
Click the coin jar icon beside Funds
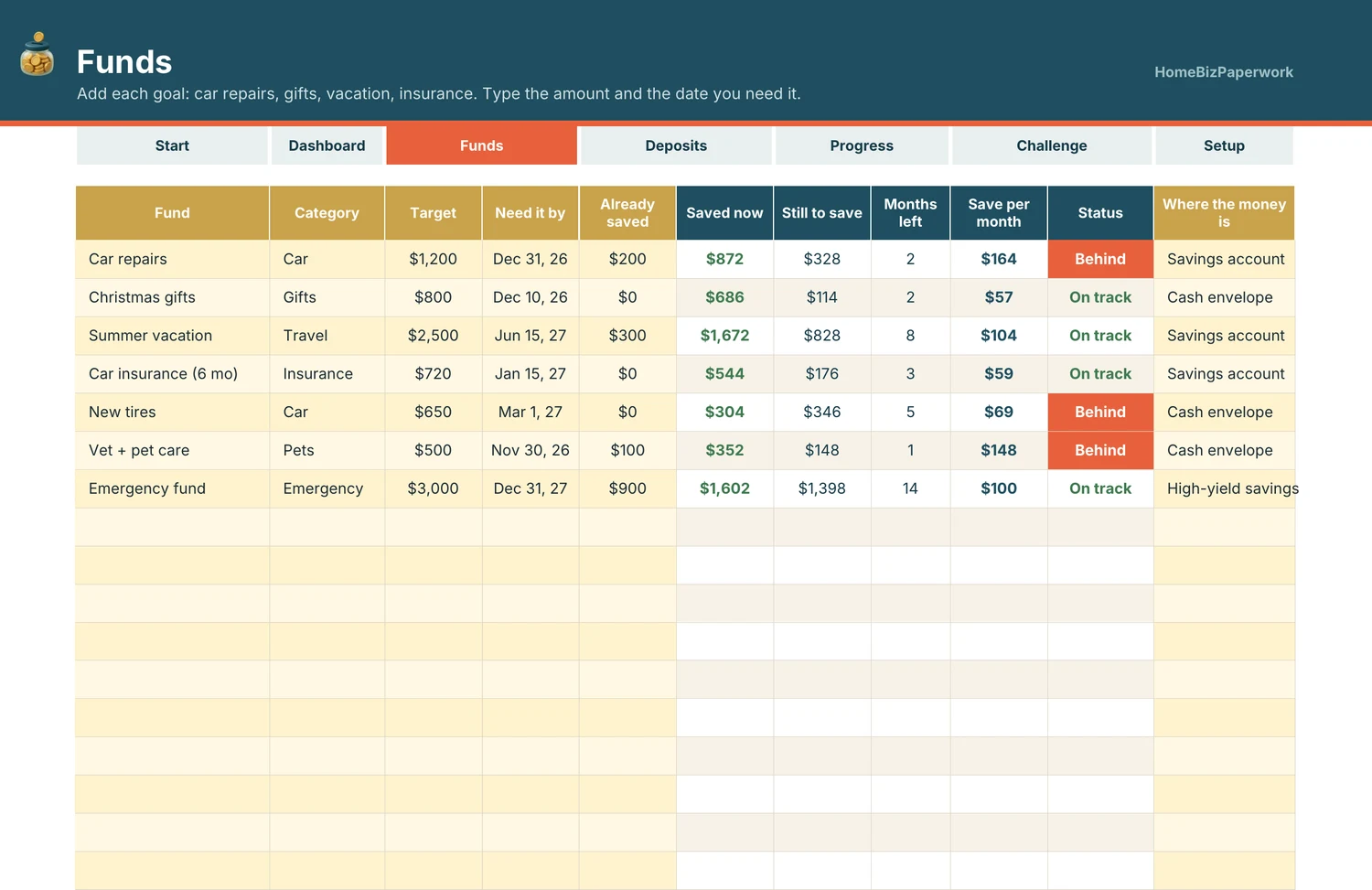coord(38,54)
